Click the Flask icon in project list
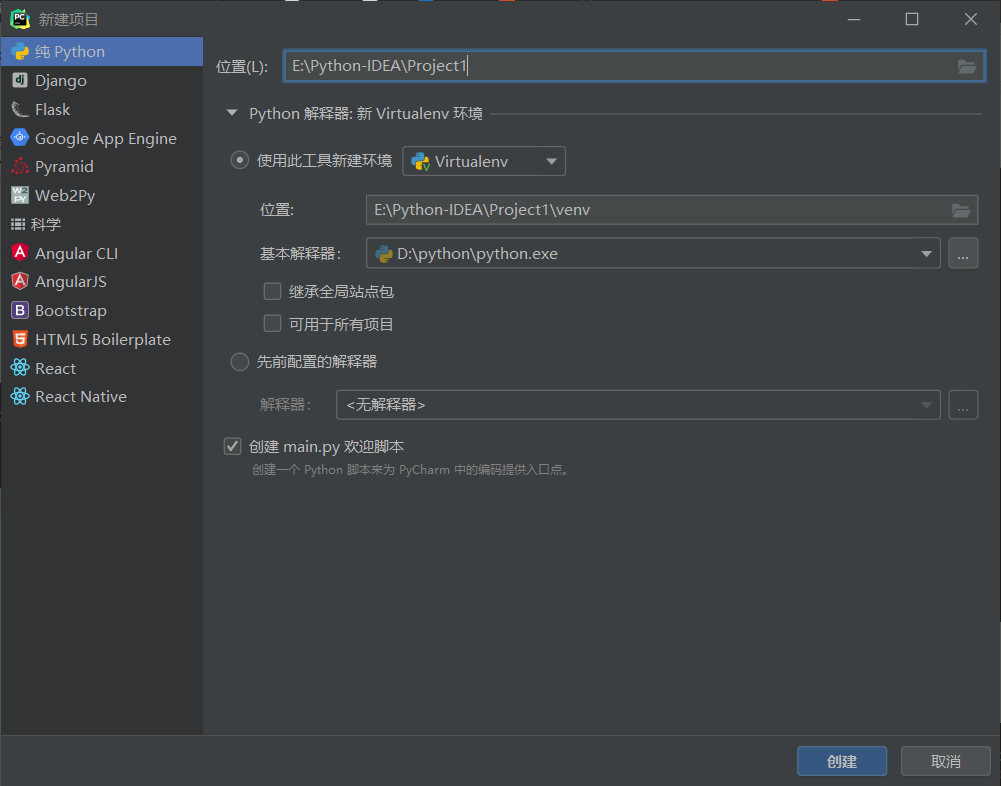The image size is (1001, 786). pos(20,109)
